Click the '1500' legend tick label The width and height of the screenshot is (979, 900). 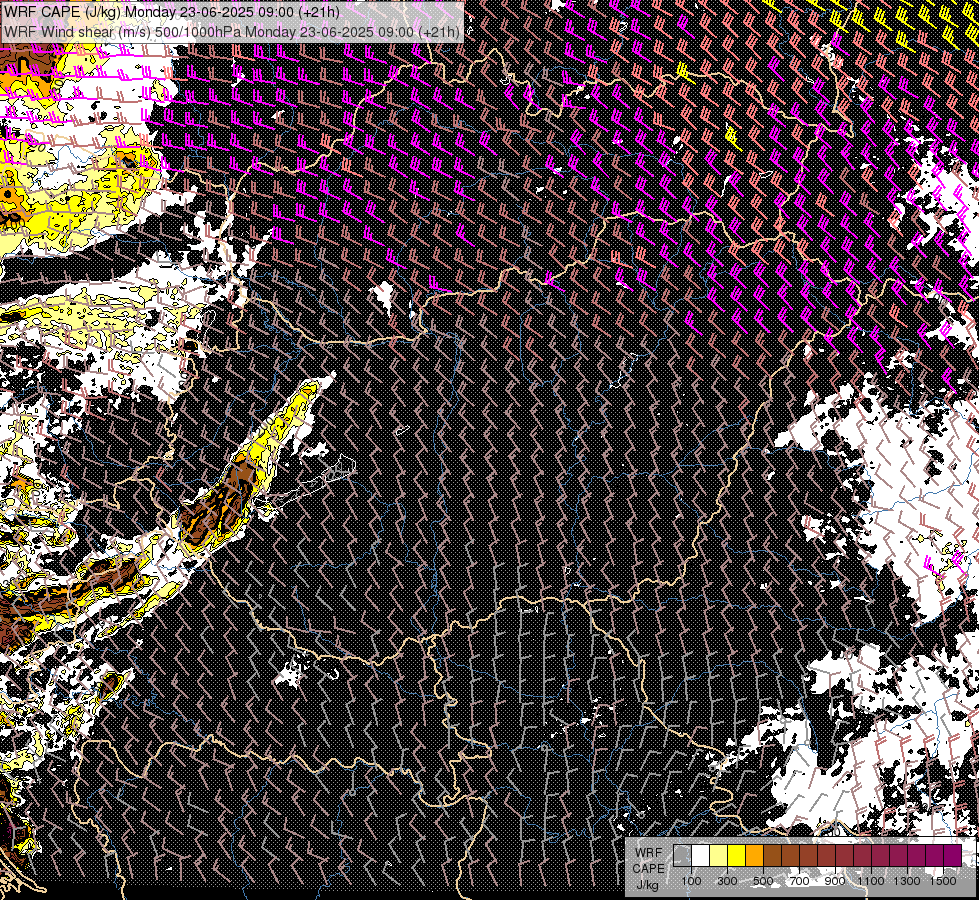coord(943,881)
